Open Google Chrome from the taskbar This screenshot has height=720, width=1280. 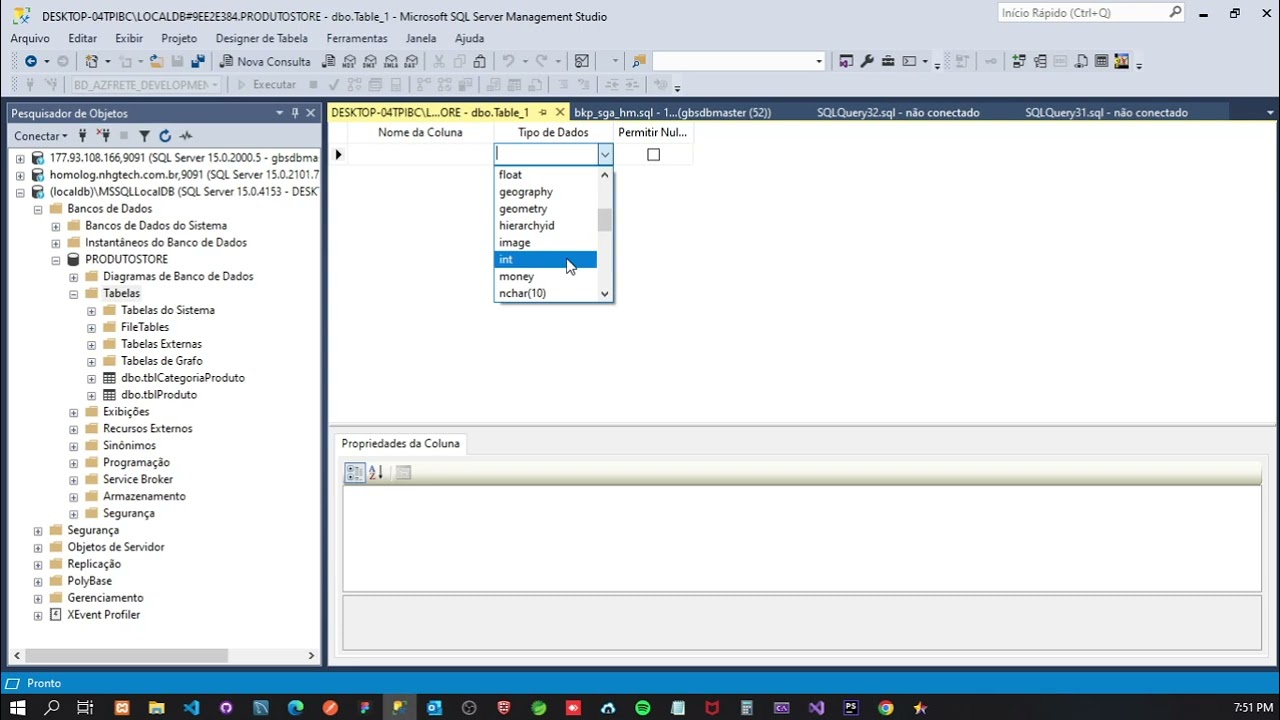click(x=886, y=708)
